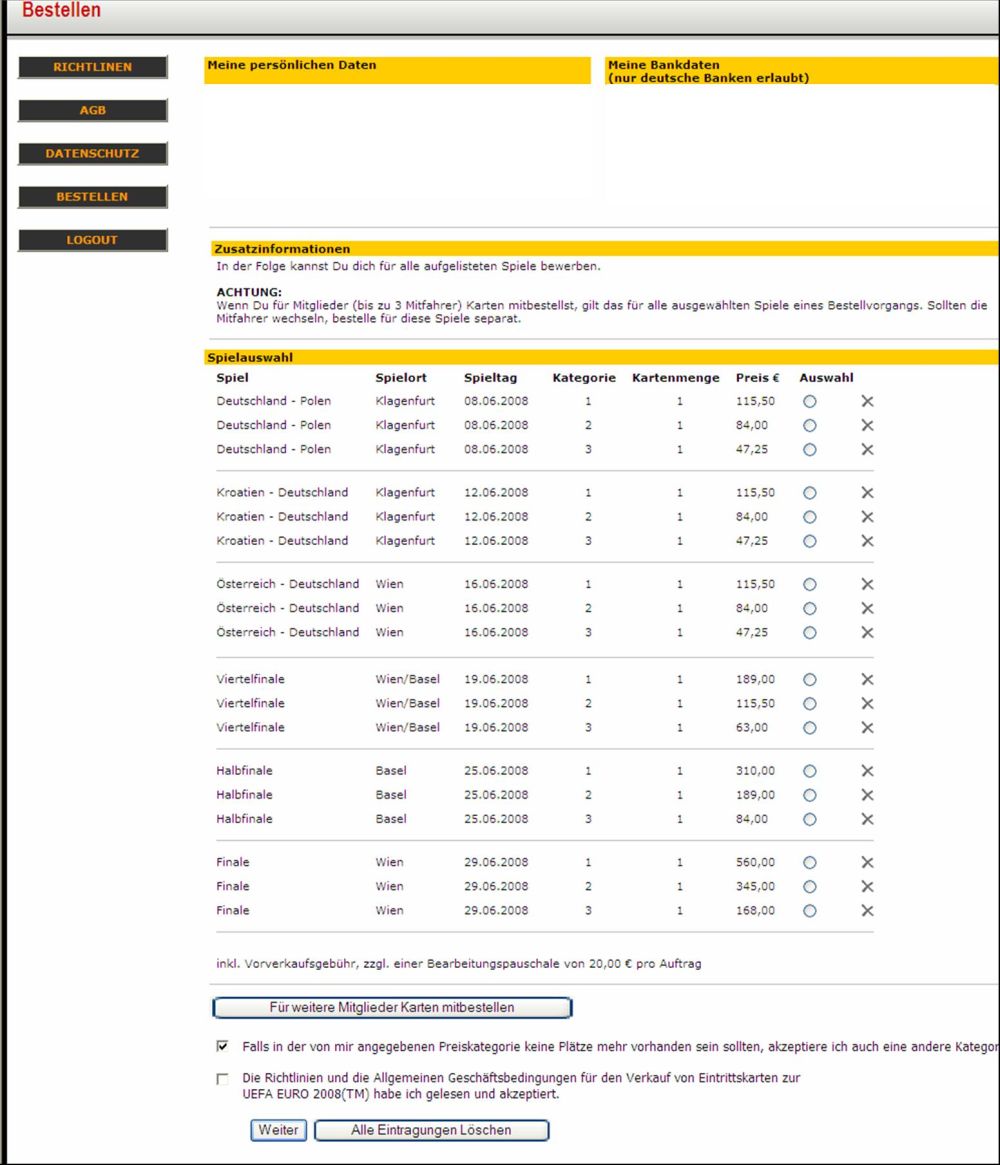Click X icon for Kroatien - Deutschland category 2
Viewport: 1000px width, 1165px height.
[x=867, y=517]
